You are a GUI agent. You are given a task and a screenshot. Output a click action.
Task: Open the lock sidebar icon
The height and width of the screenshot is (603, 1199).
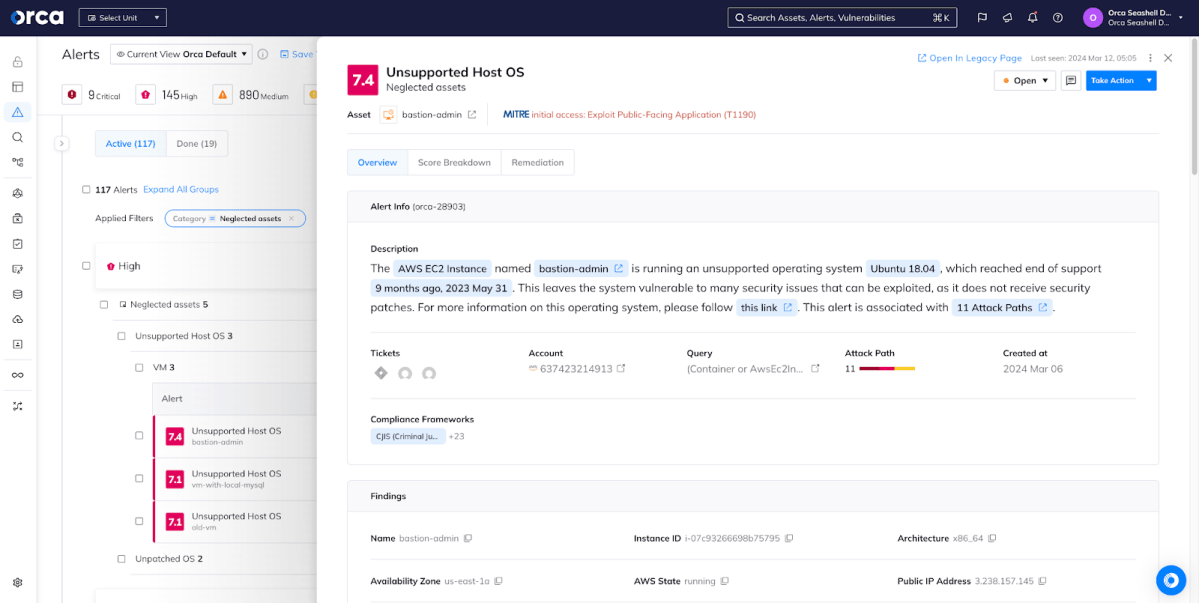18,62
